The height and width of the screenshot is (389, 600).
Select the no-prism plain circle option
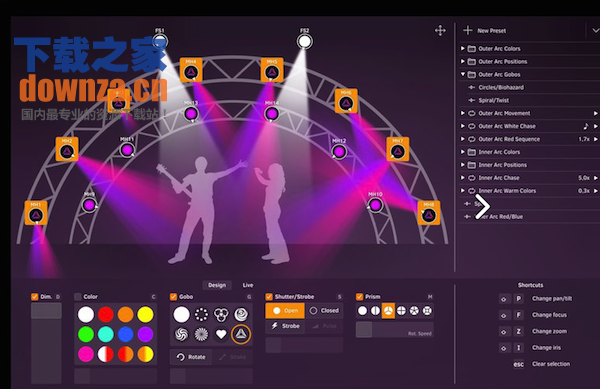coord(362,311)
